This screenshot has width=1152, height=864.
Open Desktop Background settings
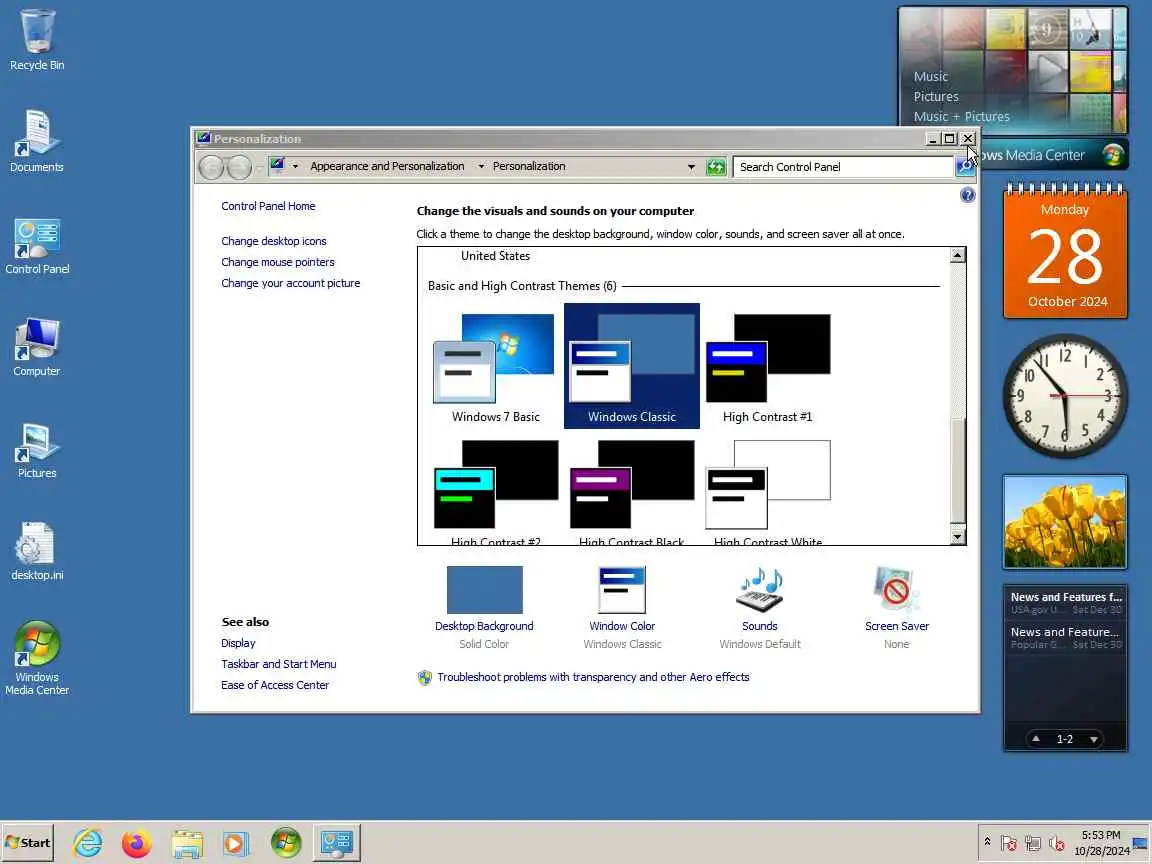[484, 608]
